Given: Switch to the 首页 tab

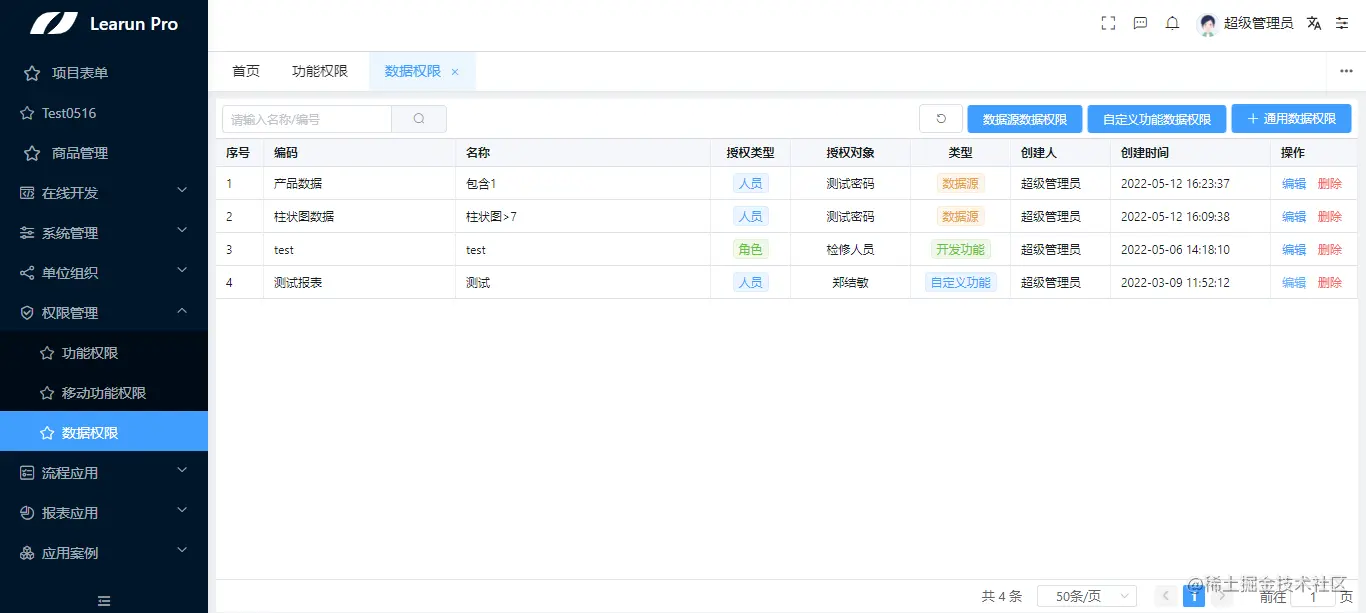Looking at the screenshot, I should click(x=246, y=71).
